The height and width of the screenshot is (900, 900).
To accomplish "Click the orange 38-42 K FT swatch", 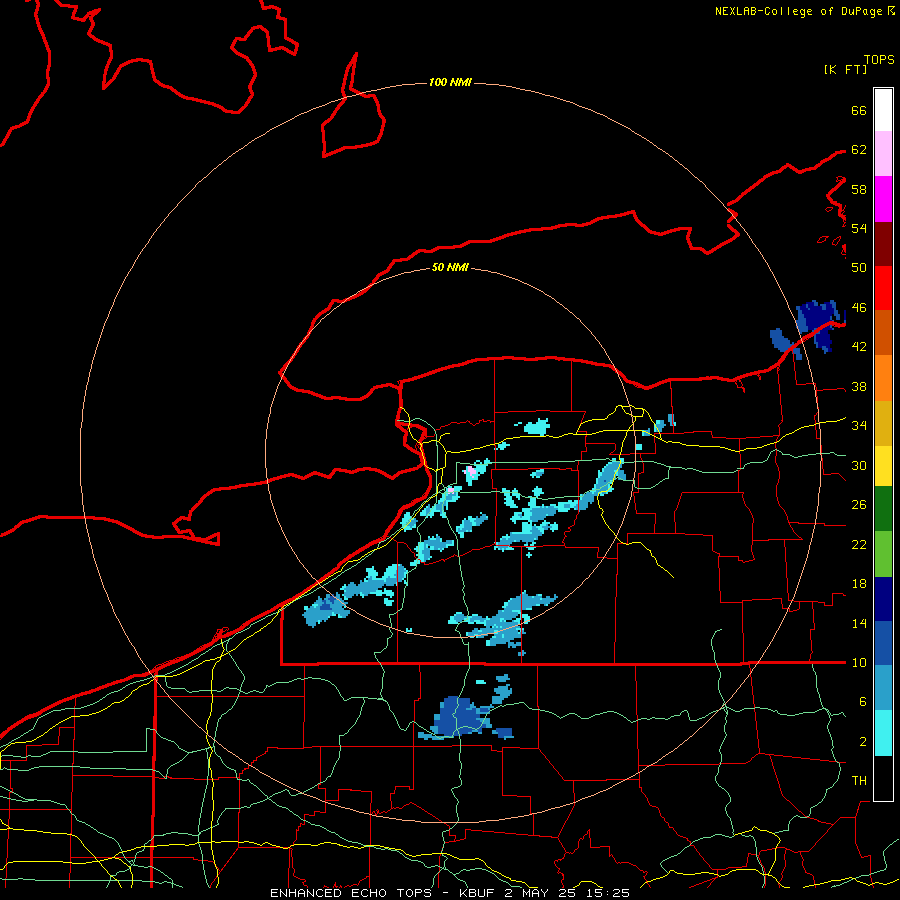I will (x=883, y=378).
